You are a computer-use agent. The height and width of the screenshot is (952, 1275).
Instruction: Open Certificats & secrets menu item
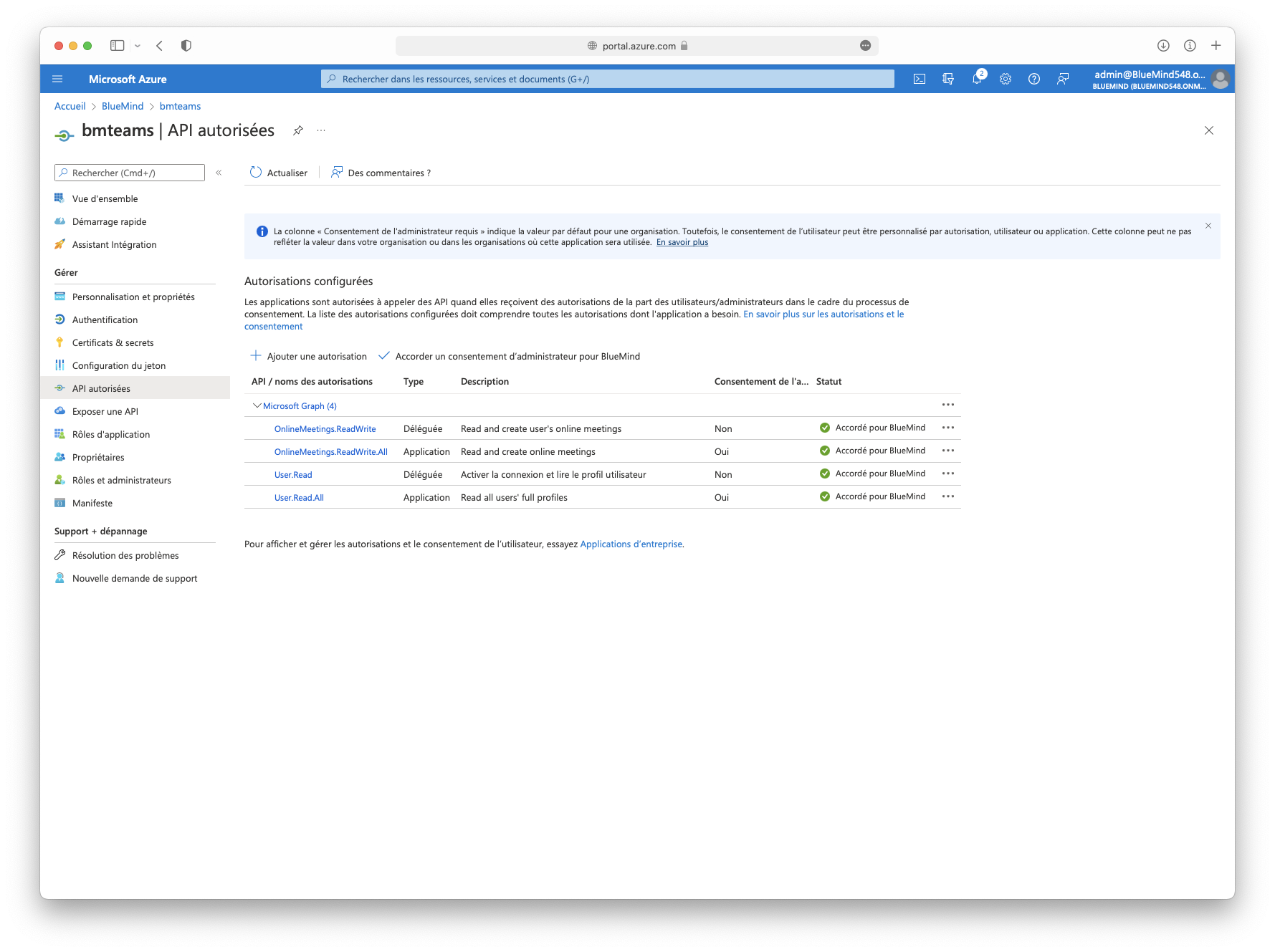pos(113,343)
